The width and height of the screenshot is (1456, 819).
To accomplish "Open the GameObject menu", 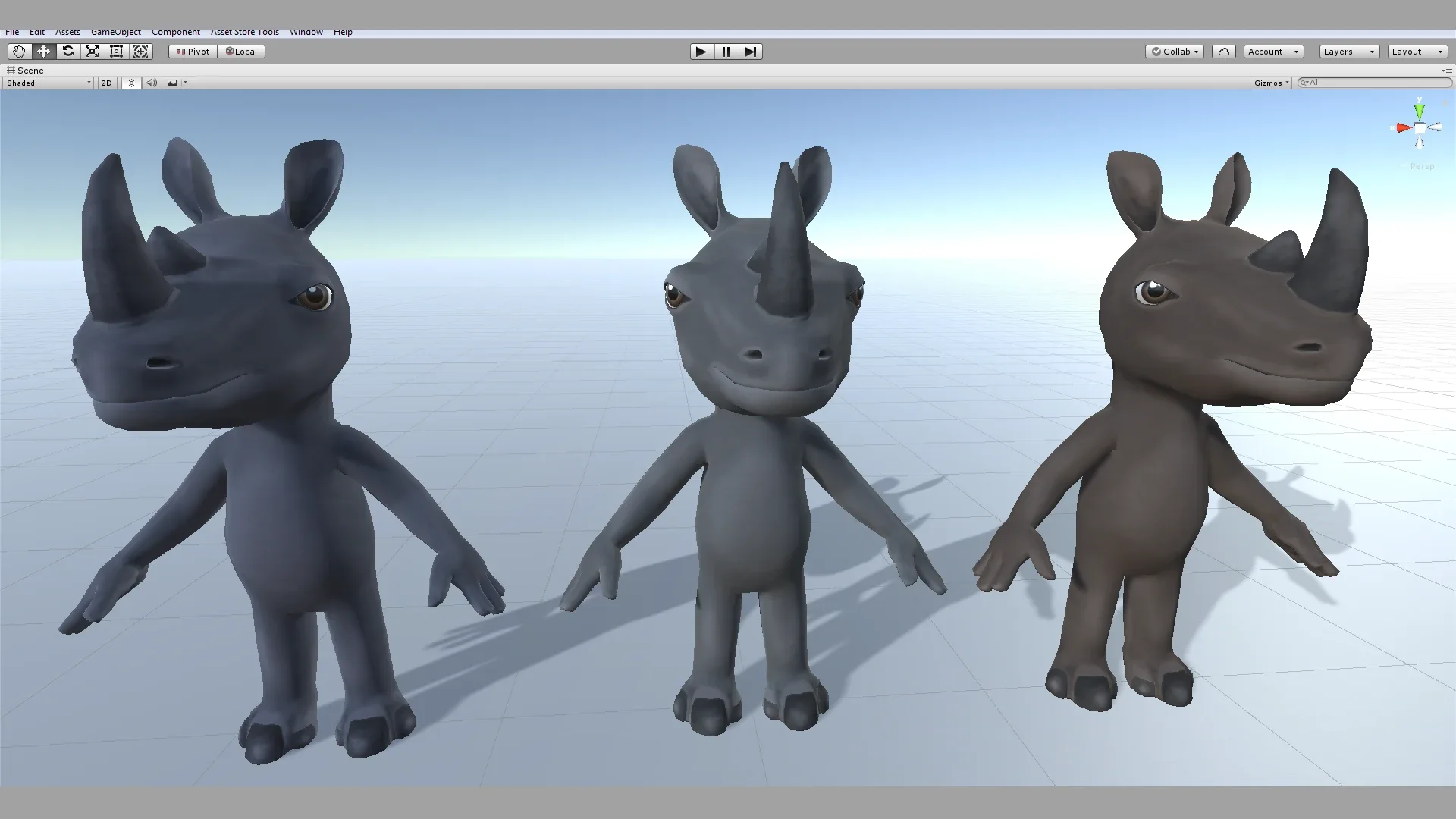I will coord(116,32).
